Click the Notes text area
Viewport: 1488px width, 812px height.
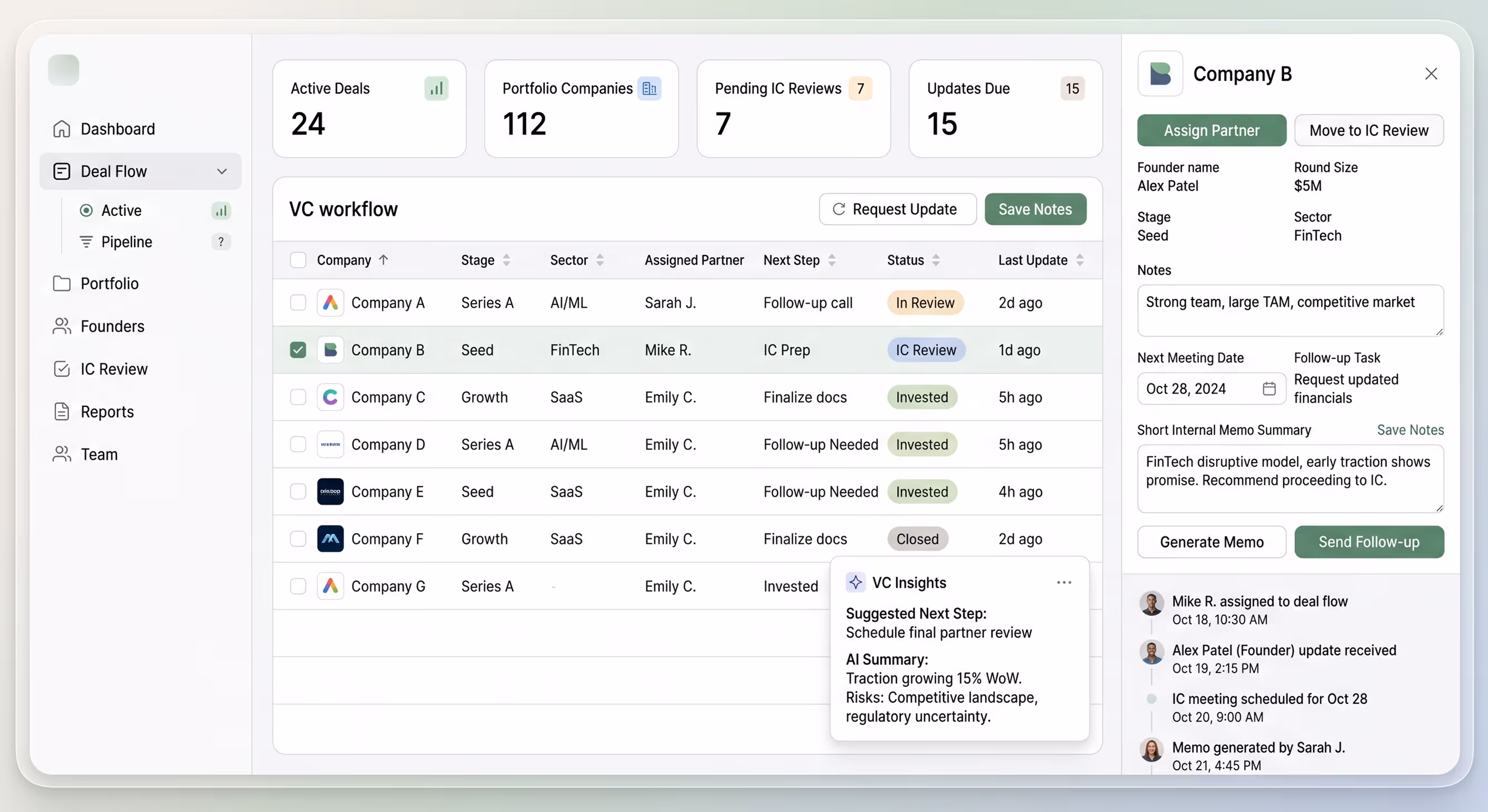[x=1290, y=311]
